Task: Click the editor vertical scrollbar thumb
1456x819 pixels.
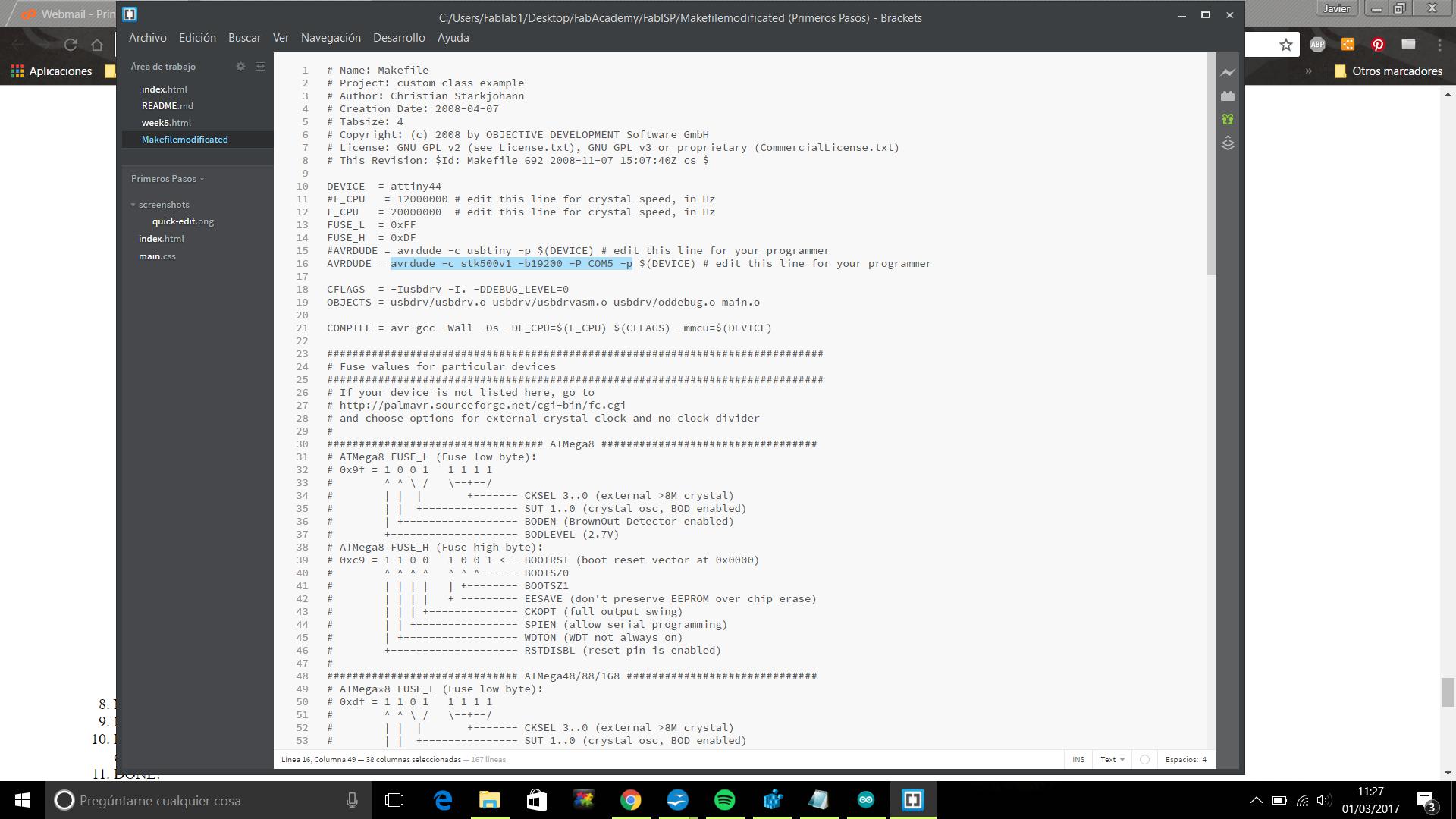Action: click(1211, 163)
